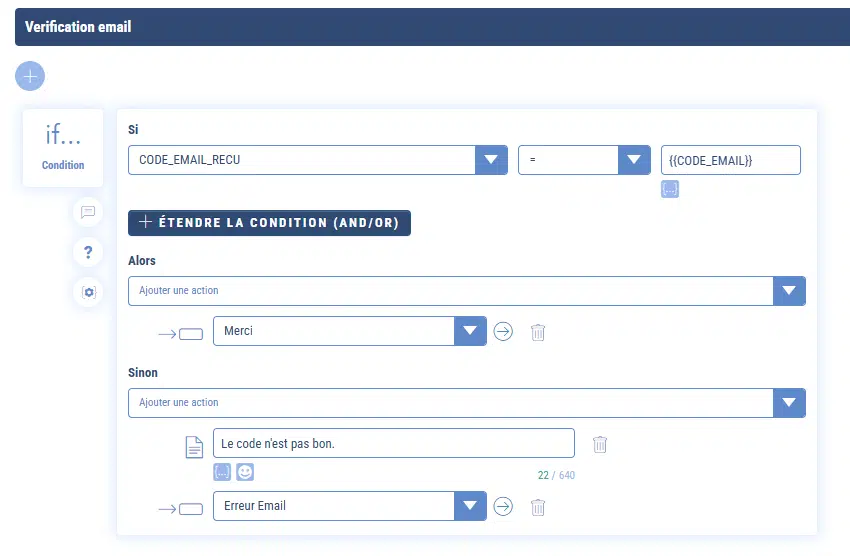Image resolution: width=850 pixels, height=556 pixels.
Task: Go to the Erreur Email sequence arrow
Action: (503, 506)
